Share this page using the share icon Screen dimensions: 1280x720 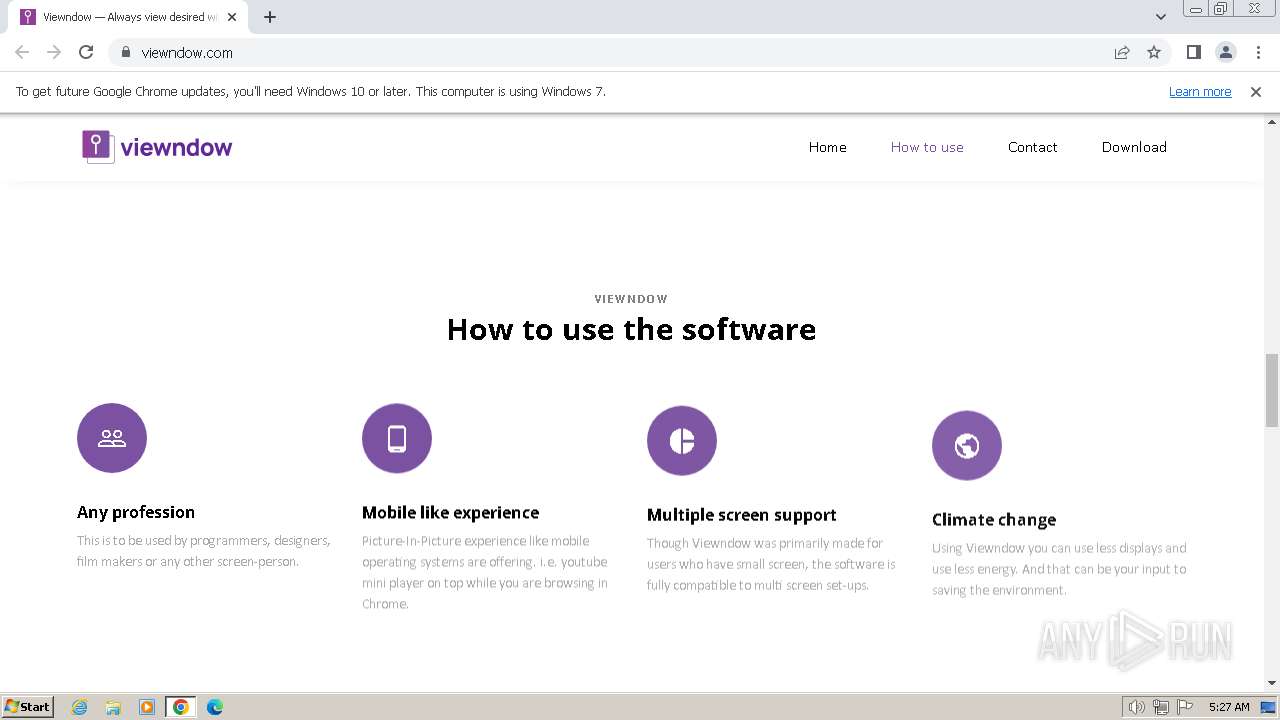point(1122,52)
